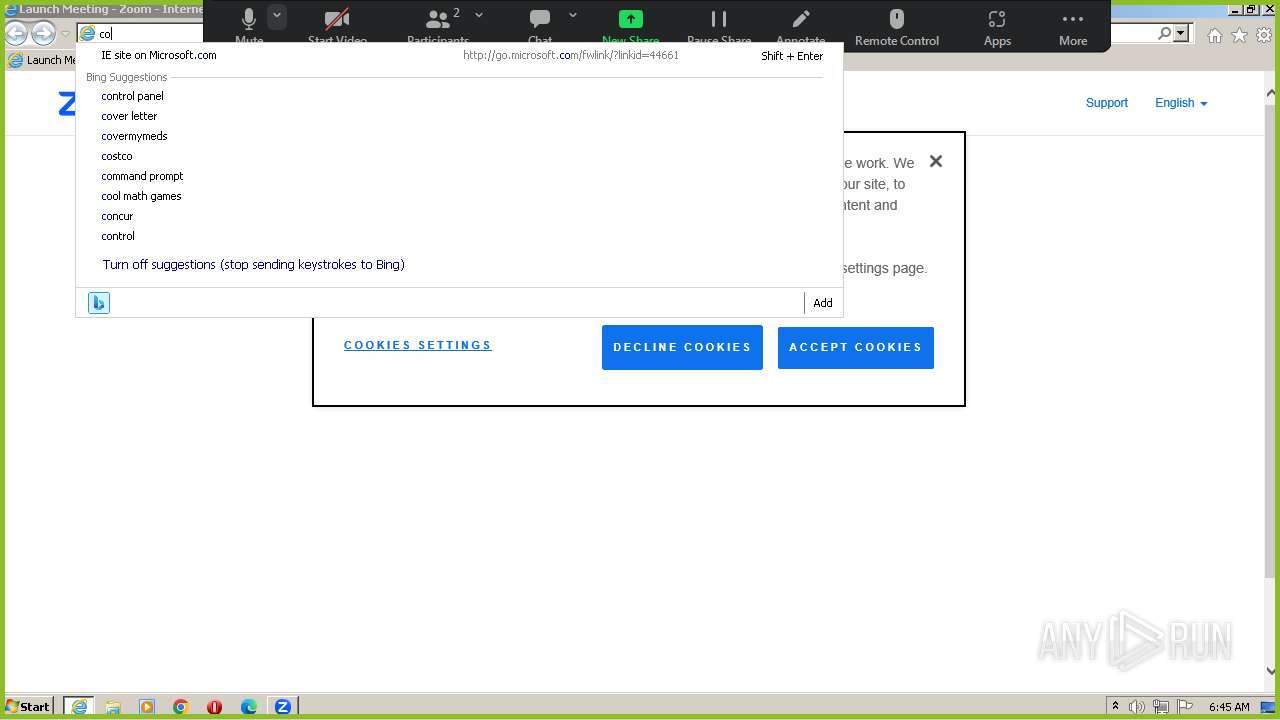Expand Chat options chevron

tap(573, 15)
